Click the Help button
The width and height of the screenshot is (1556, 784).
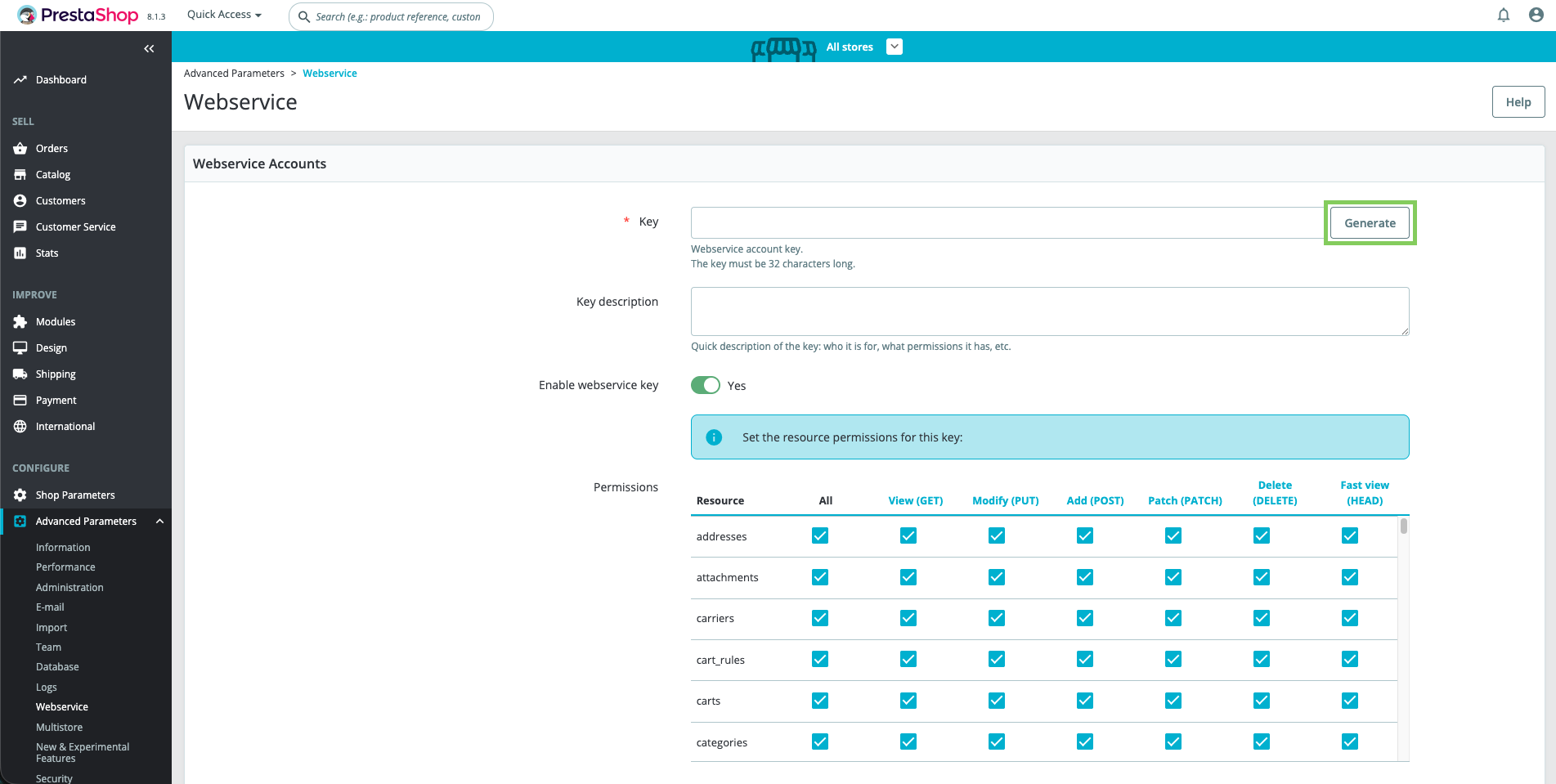(1518, 102)
